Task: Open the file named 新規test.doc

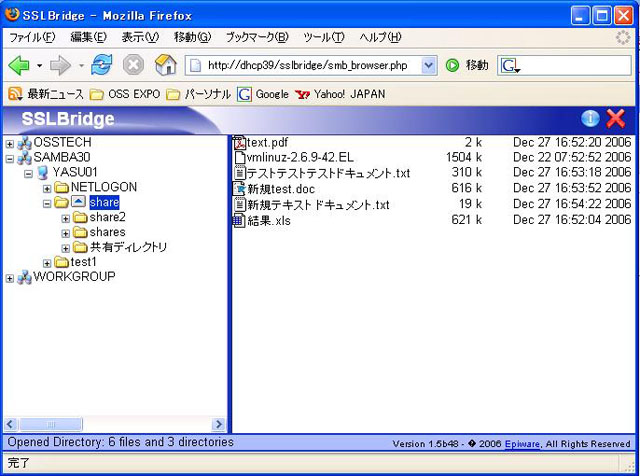Action: (x=281, y=189)
